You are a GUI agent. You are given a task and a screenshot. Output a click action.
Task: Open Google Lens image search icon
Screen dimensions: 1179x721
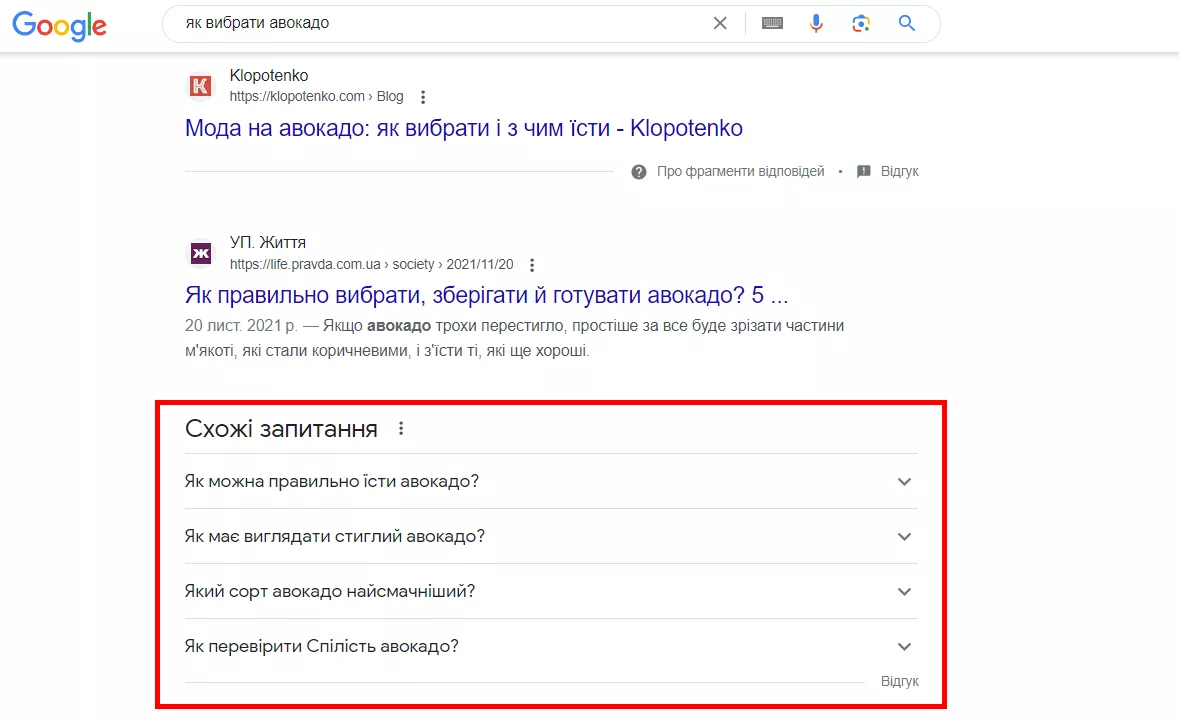[x=861, y=23]
